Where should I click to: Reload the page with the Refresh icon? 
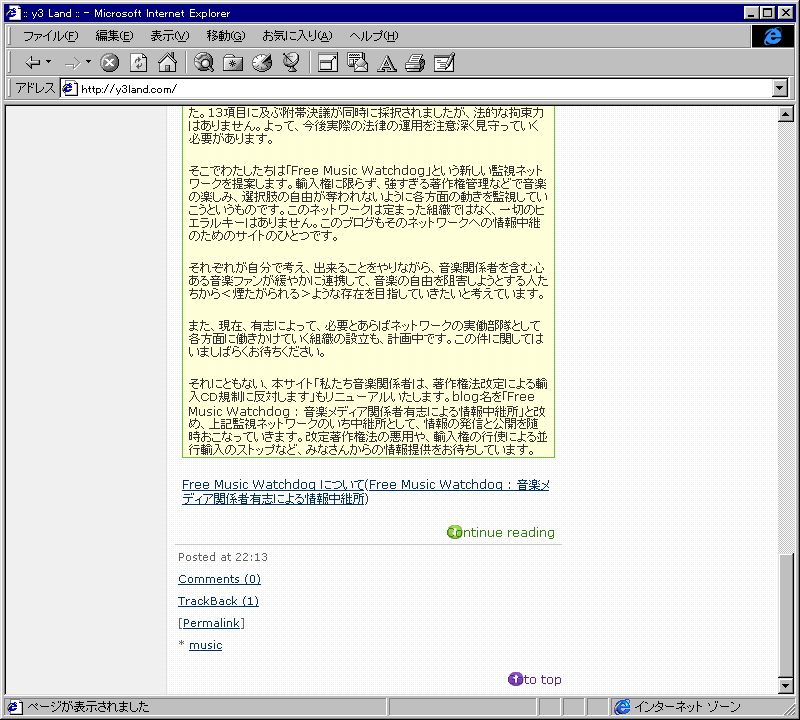pyautogui.click(x=138, y=63)
